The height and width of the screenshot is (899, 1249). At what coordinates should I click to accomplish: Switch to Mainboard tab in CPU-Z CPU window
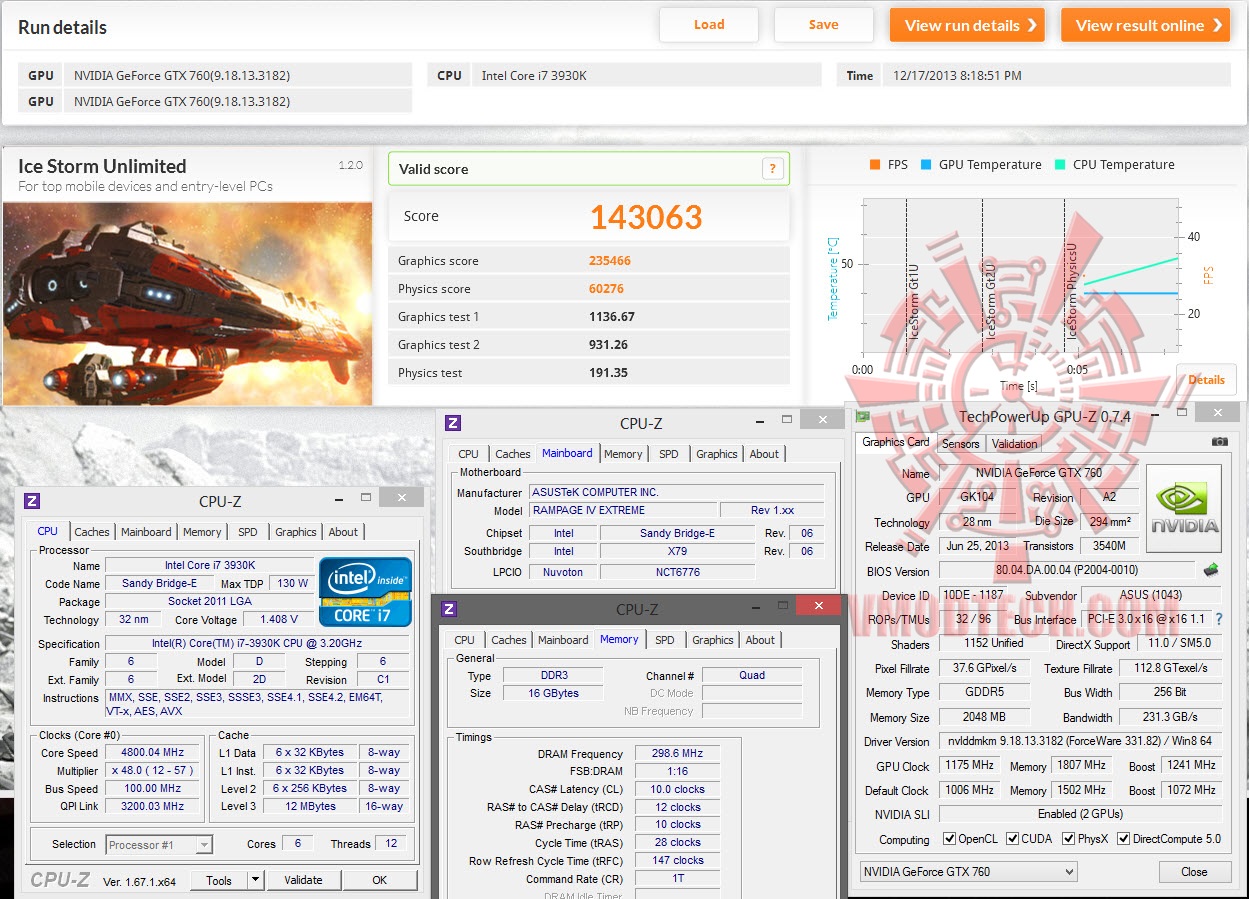click(146, 532)
